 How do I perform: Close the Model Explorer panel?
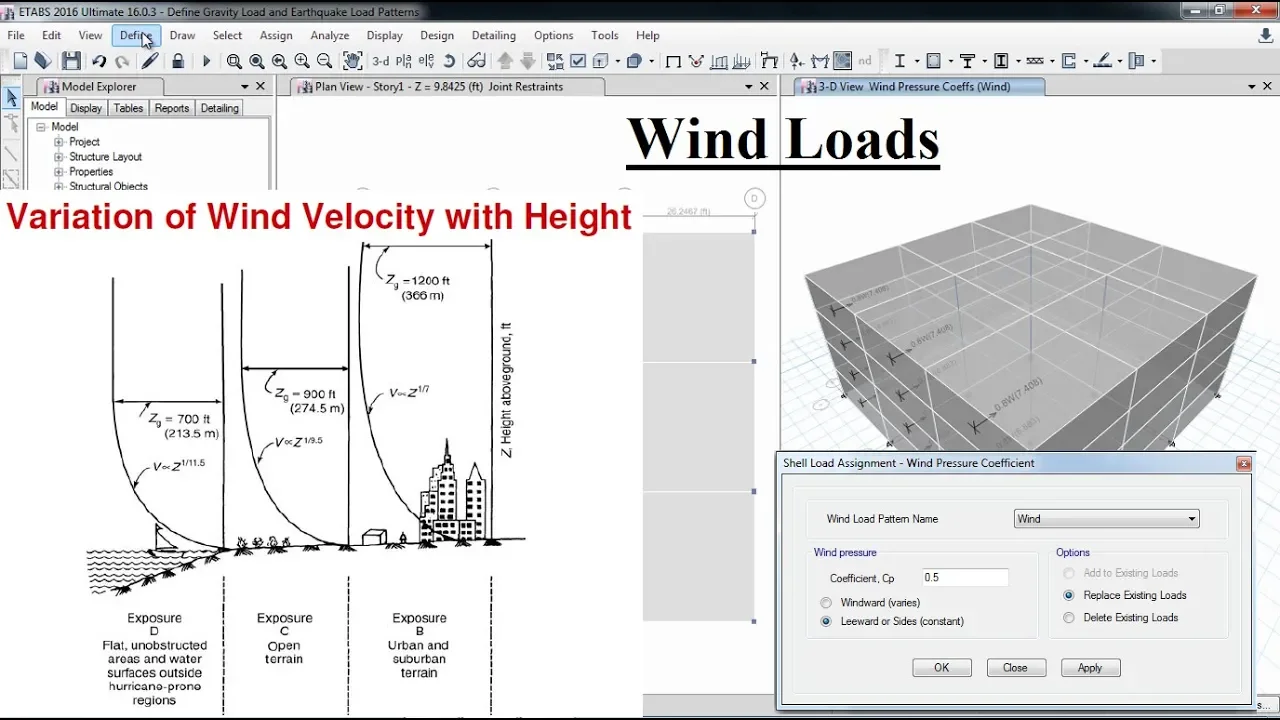coord(260,87)
